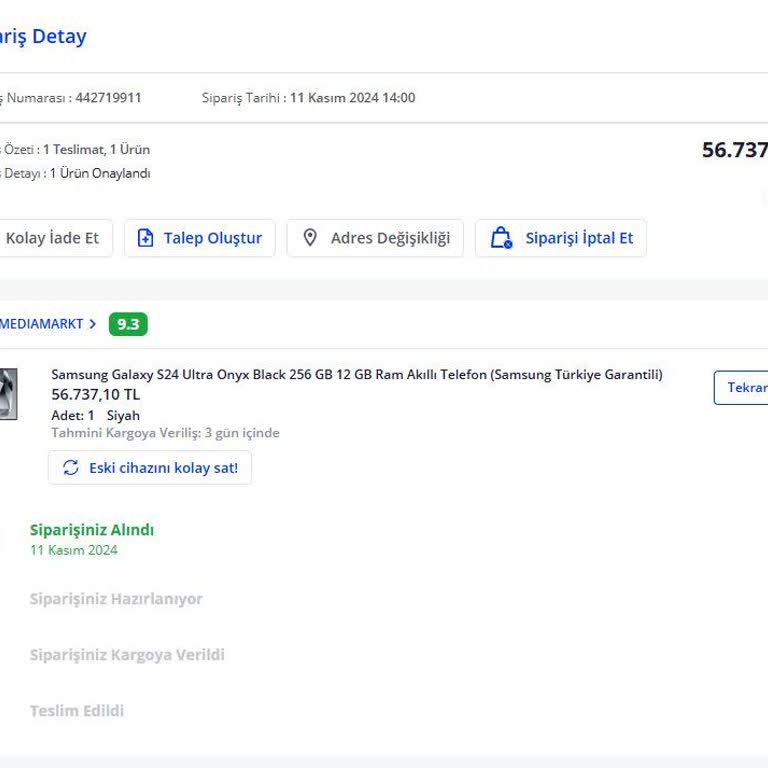
Task: Click the Siparişi İptal Et bag icon
Action: tap(500, 238)
